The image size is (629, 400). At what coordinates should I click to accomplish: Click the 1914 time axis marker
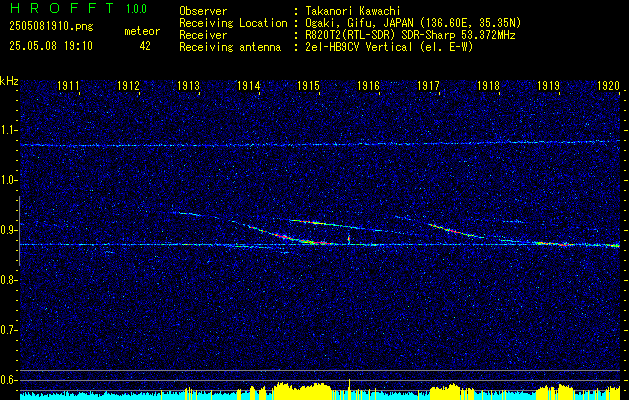(x=248, y=86)
